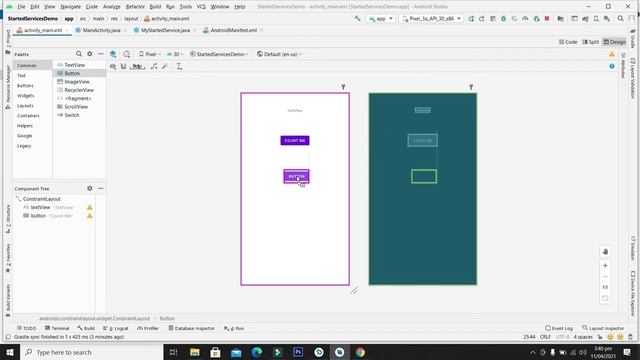Image resolution: width=640 pixels, height=360 pixels.
Task: Switch to MyStartedService.java tab
Action: tap(165, 30)
